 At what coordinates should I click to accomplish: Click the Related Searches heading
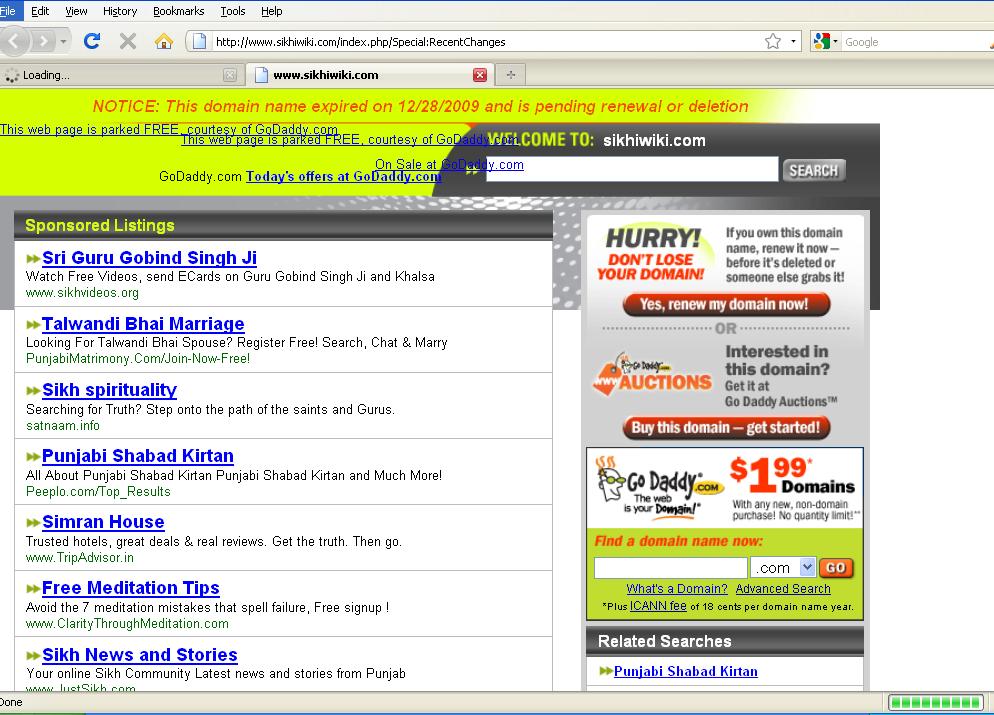click(664, 641)
